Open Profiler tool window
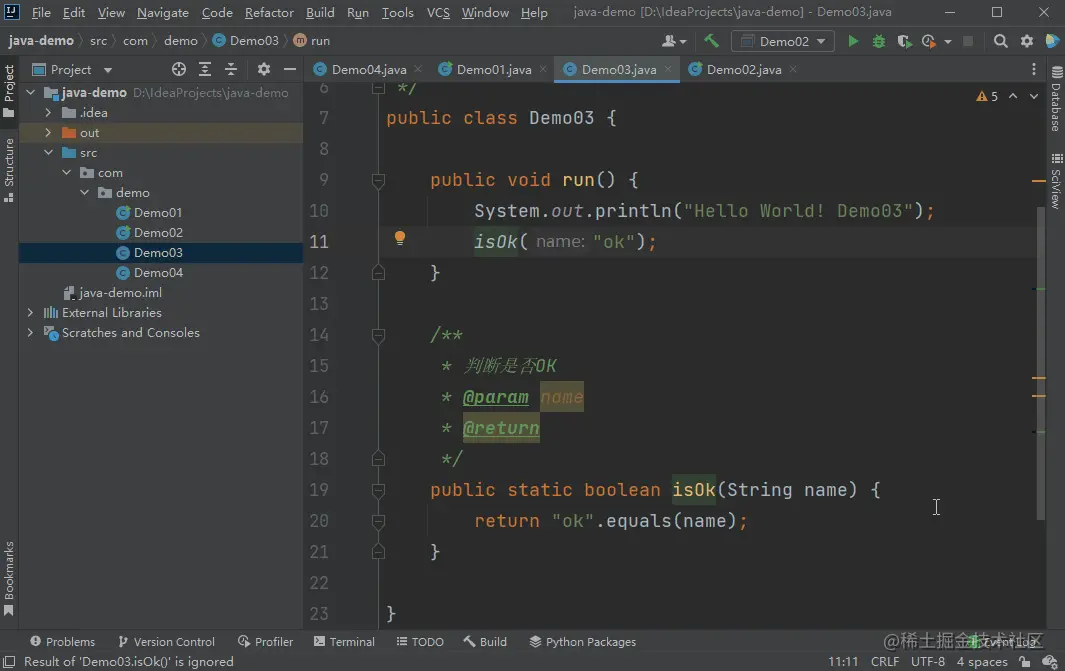Screen dimensions: 1065x671 [x=266, y=642]
